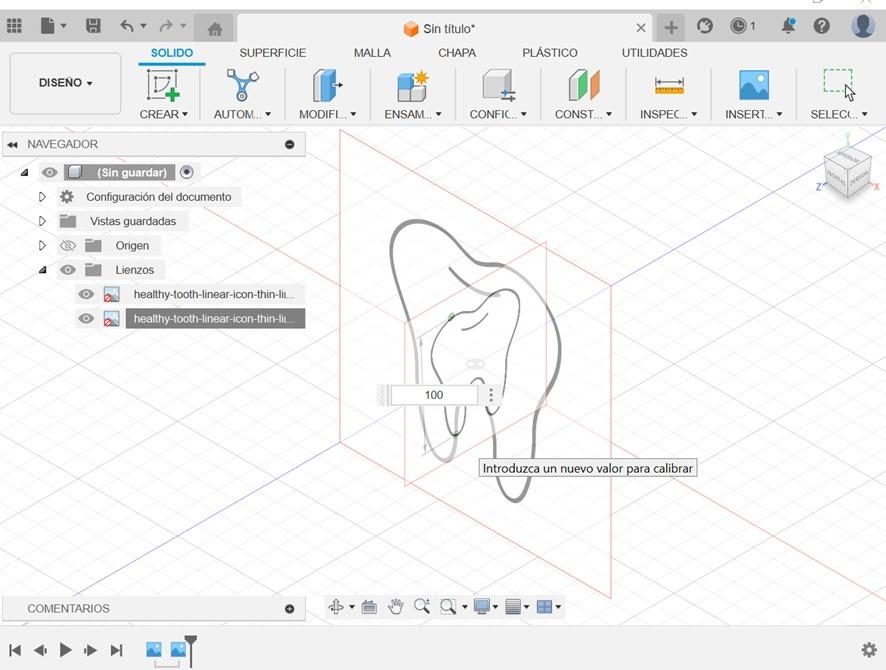Click the Assemble new component icon
The image size is (886, 670).
click(412, 85)
